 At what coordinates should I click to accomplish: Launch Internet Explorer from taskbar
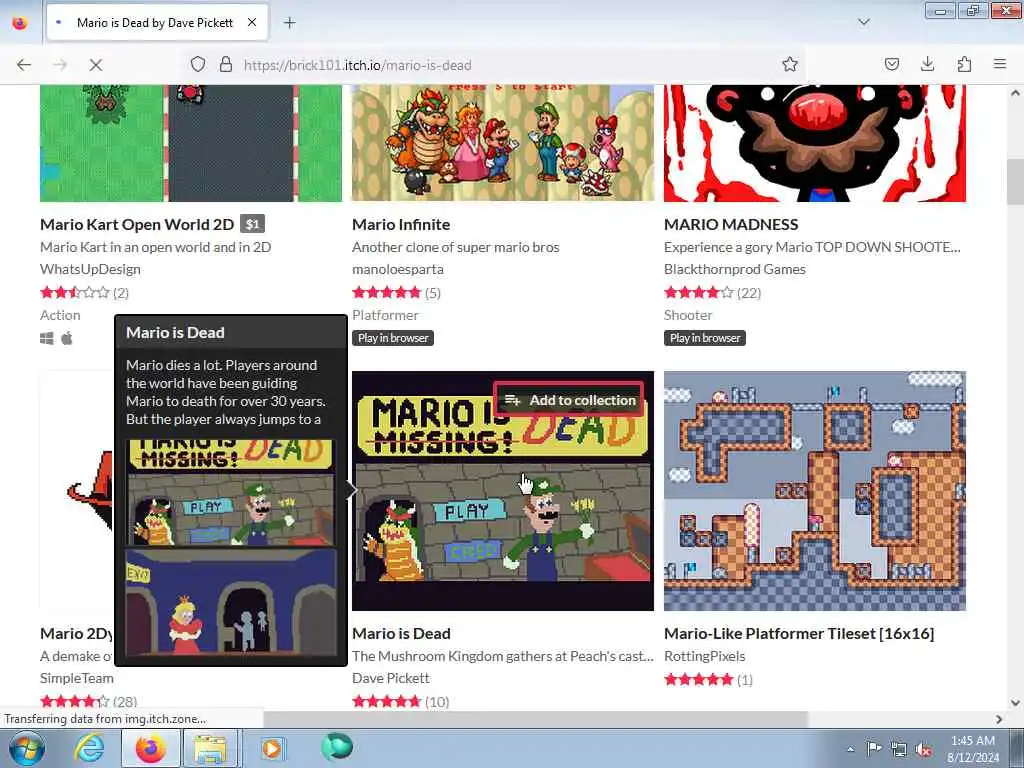click(89, 748)
